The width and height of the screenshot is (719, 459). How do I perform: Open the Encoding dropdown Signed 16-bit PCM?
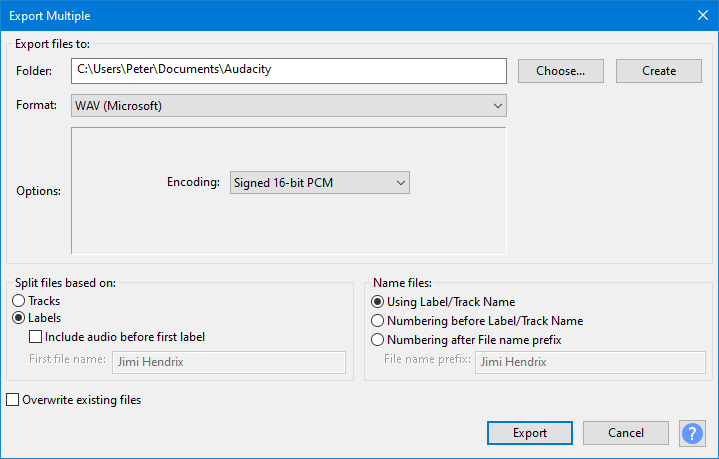coord(320,183)
